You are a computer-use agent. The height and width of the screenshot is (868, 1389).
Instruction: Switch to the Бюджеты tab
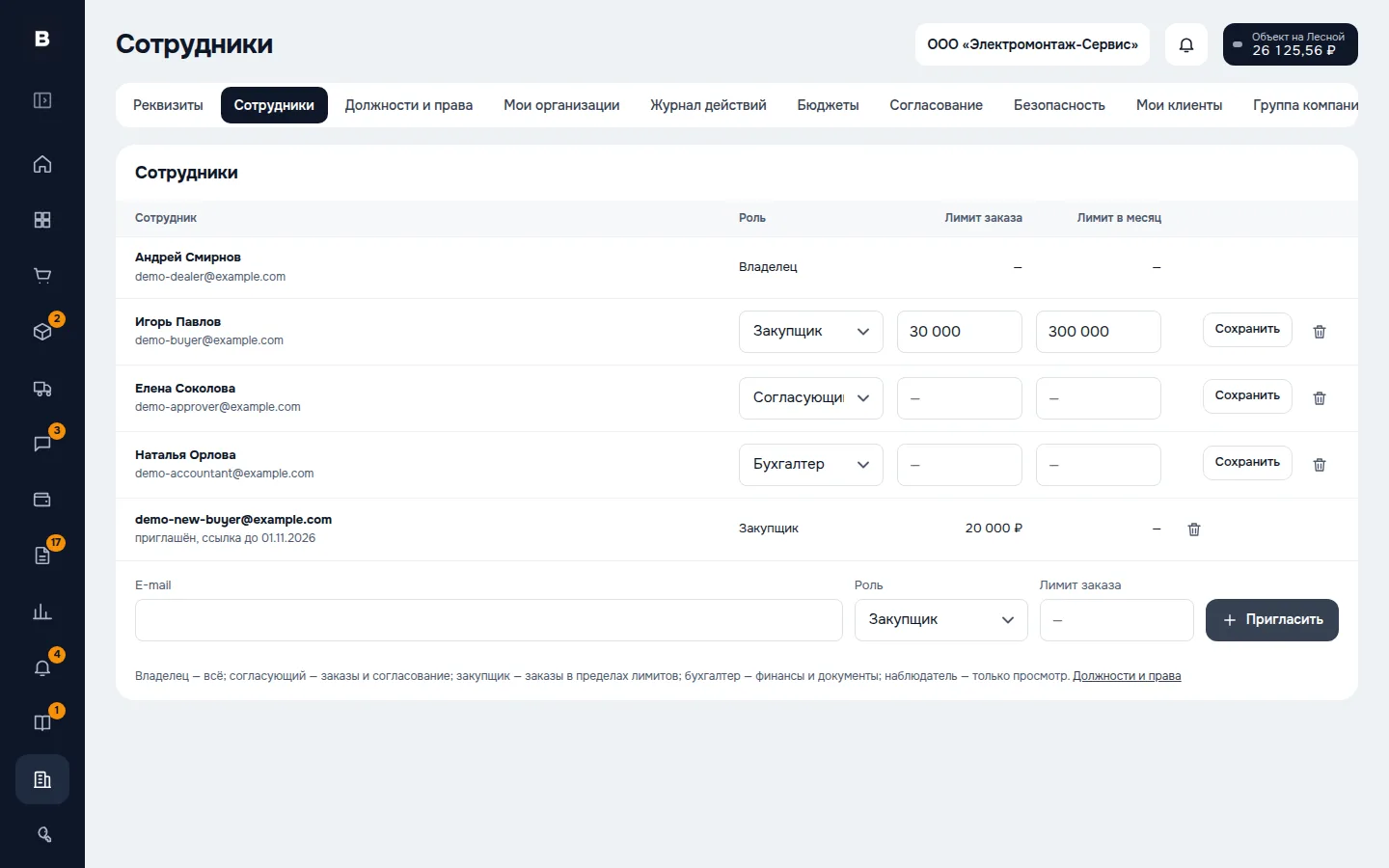[828, 105]
